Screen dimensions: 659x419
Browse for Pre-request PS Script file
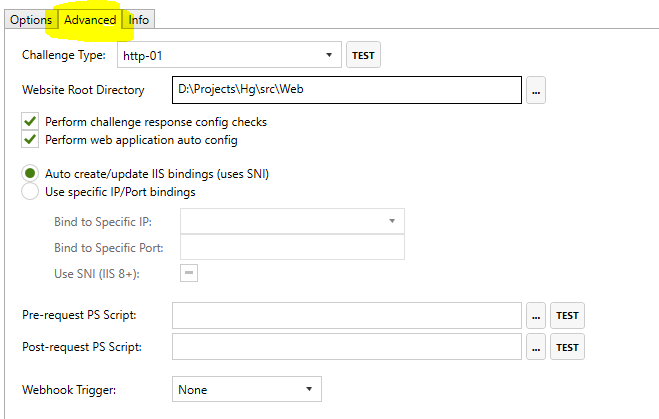tap(536, 316)
